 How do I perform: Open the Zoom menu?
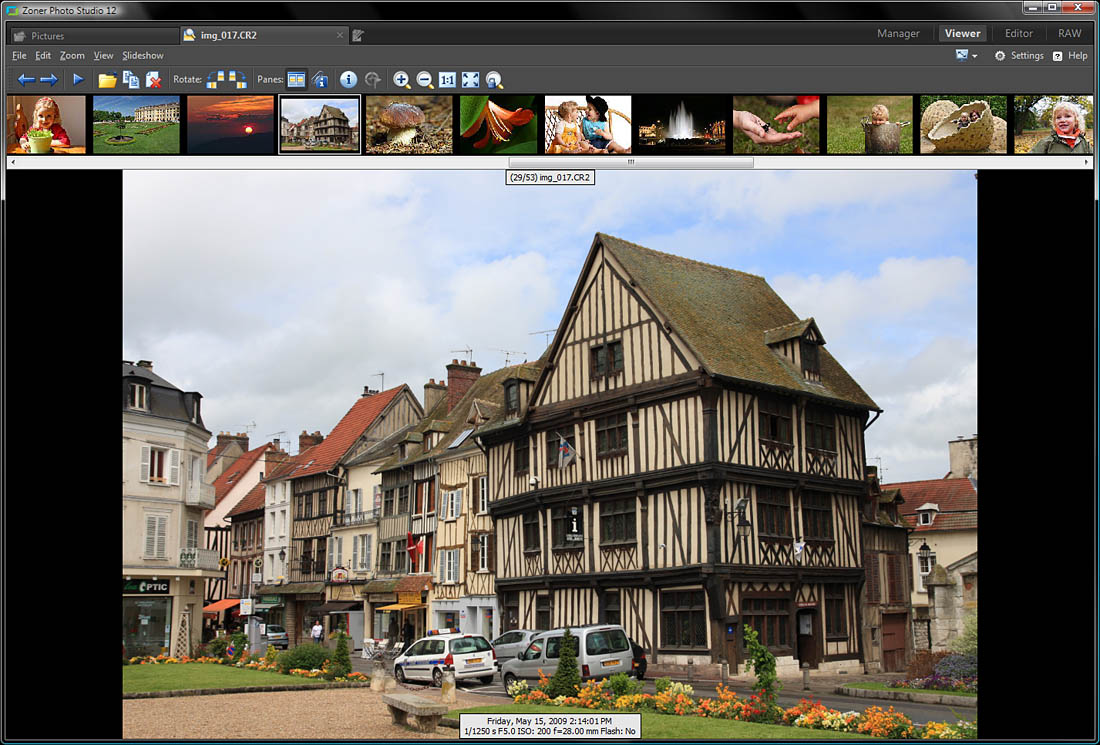click(72, 55)
